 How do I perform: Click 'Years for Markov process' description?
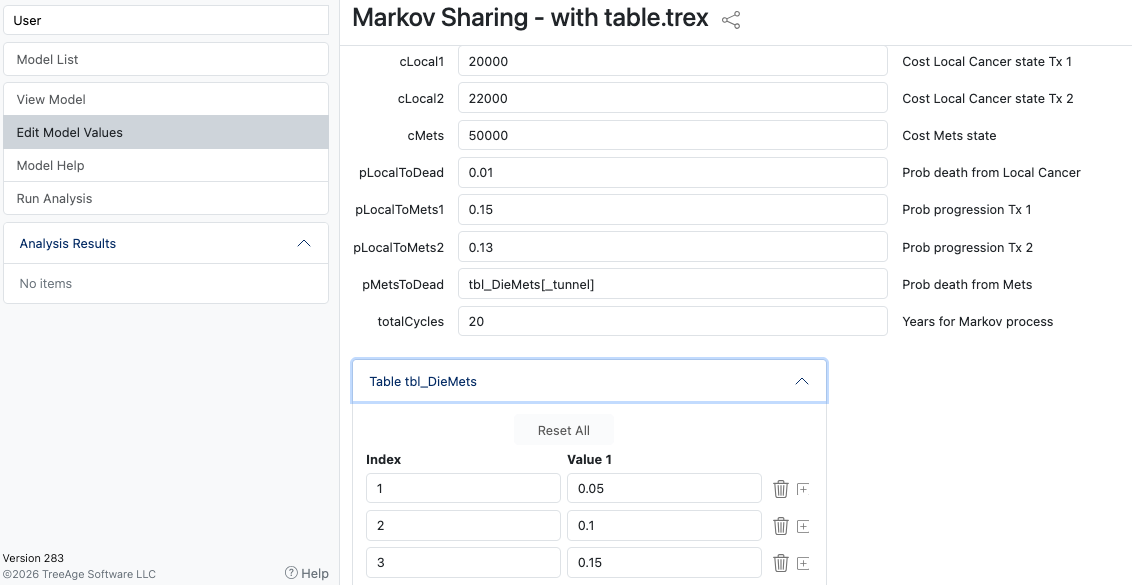tap(978, 321)
